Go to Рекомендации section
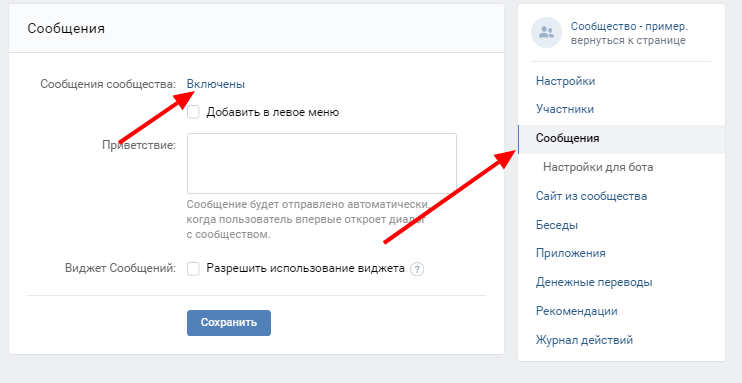Image resolution: width=742 pixels, height=383 pixels. tap(576, 311)
